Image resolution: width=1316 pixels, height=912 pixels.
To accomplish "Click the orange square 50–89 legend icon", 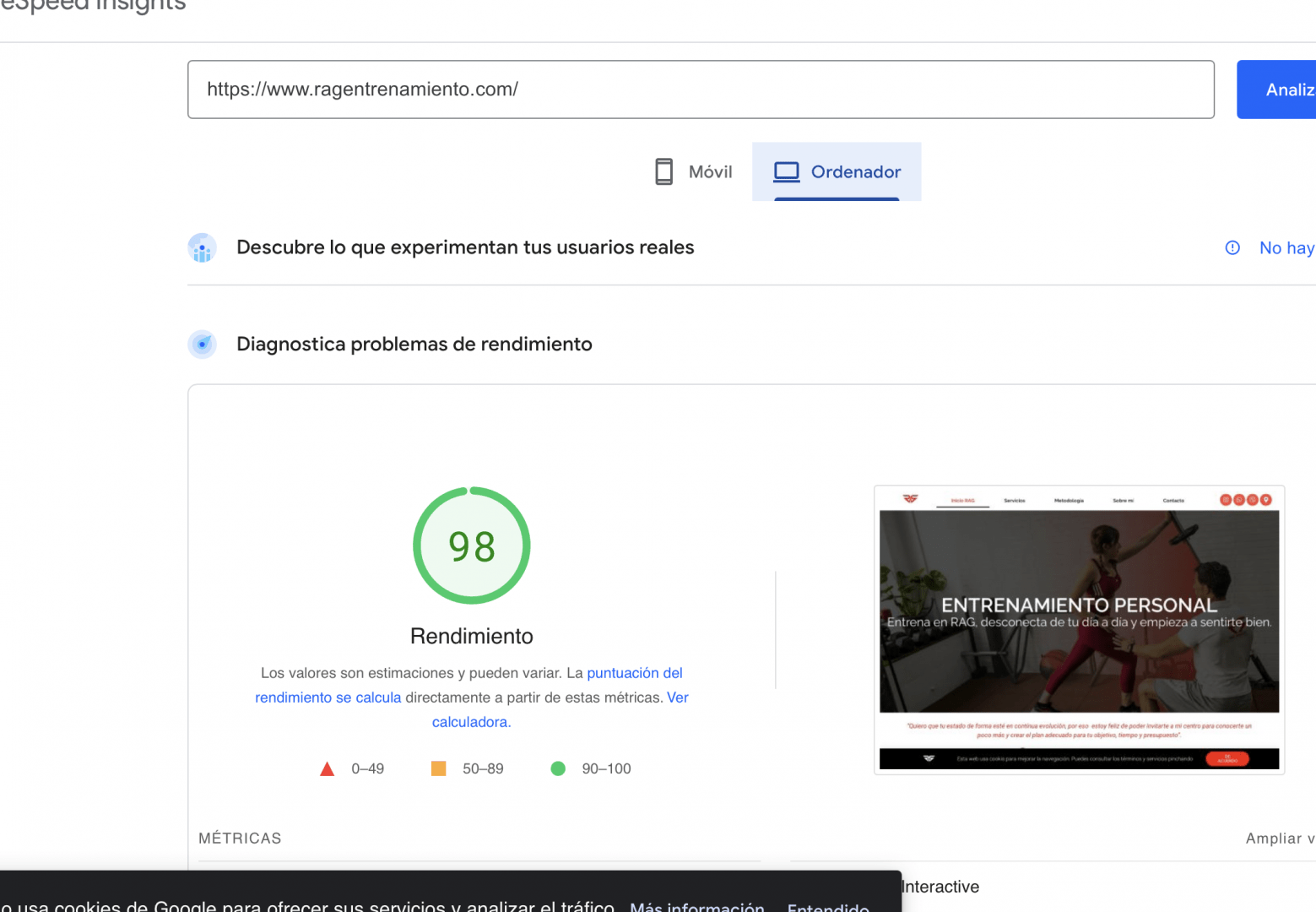I will click(438, 768).
